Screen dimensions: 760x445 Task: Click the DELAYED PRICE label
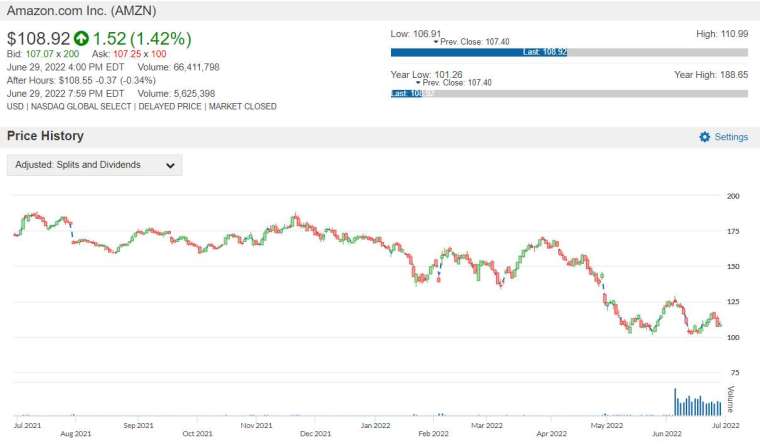coord(170,106)
